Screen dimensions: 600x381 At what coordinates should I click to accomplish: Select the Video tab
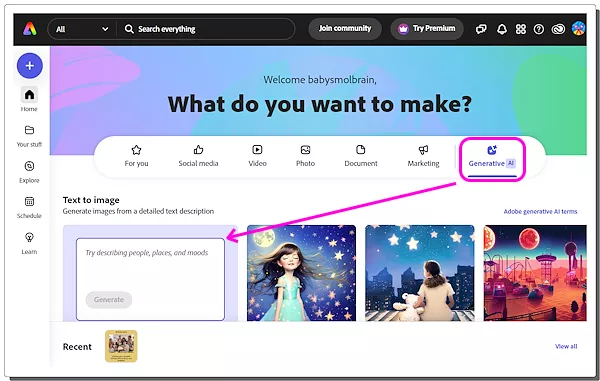[x=257, y=156]
